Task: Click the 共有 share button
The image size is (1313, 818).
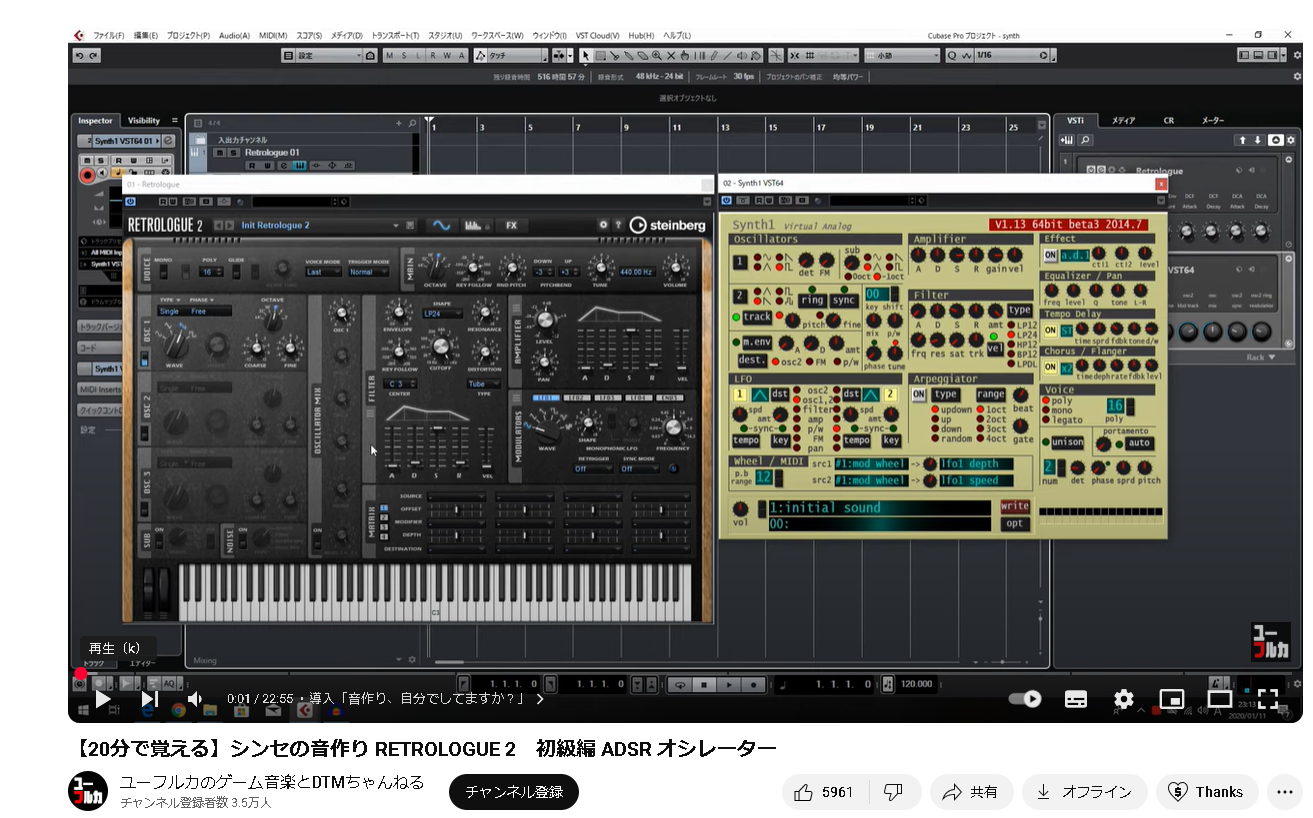Action: (971, 792)
